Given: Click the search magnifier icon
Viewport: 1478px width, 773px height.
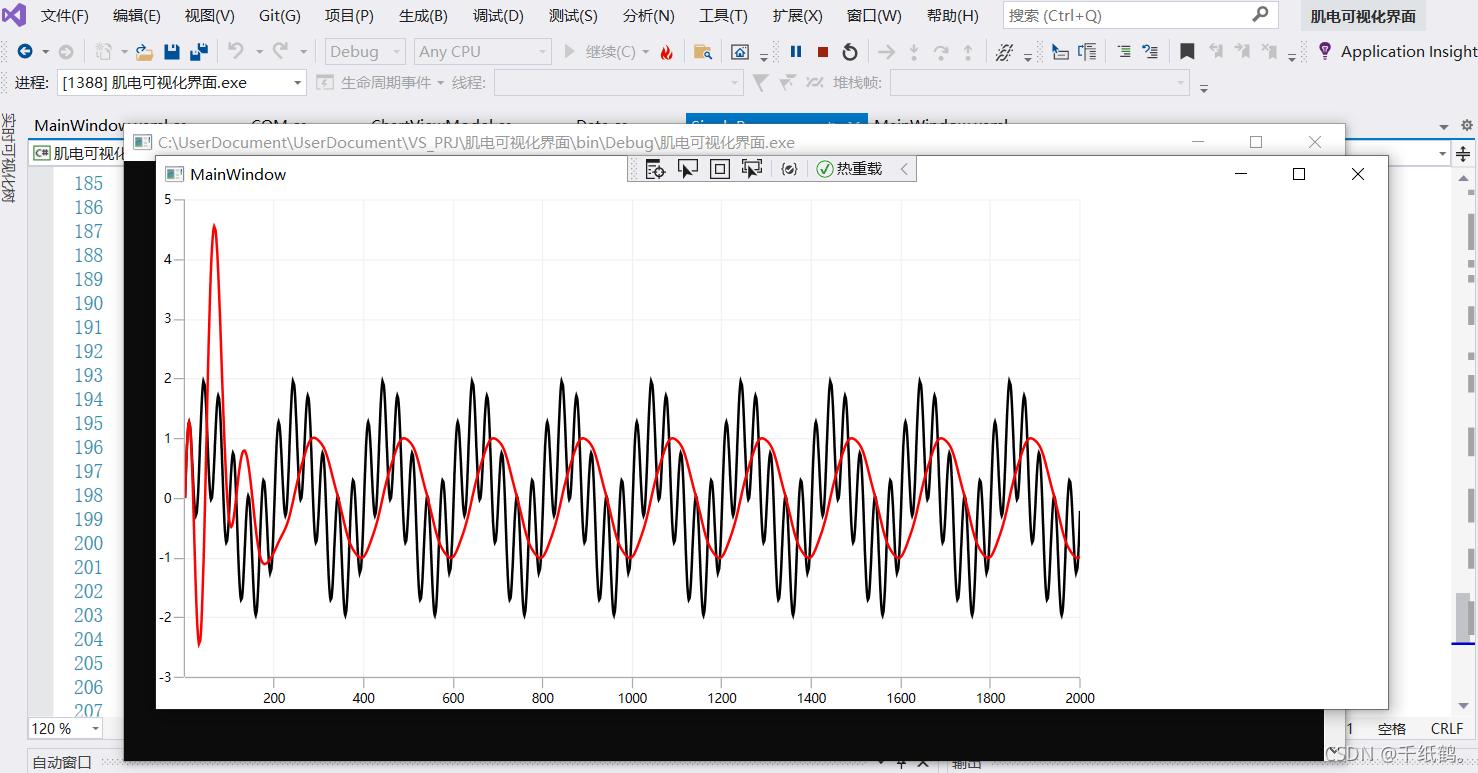Looking at the screenshot, I should (x=1260, y=15).
